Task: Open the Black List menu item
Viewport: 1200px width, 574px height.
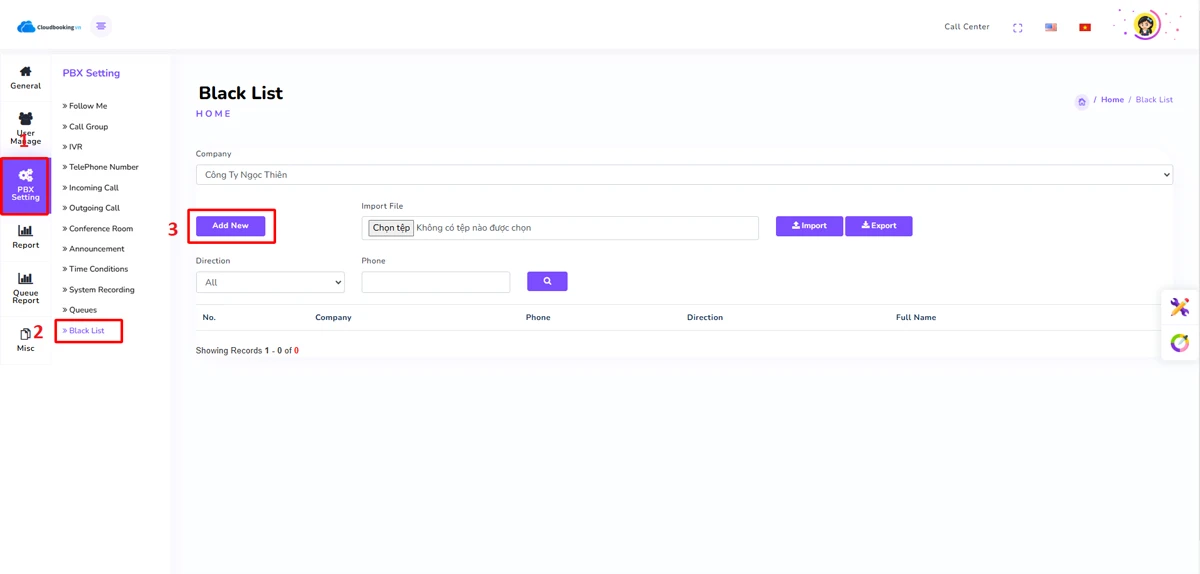Action: (x=87, y=331)
